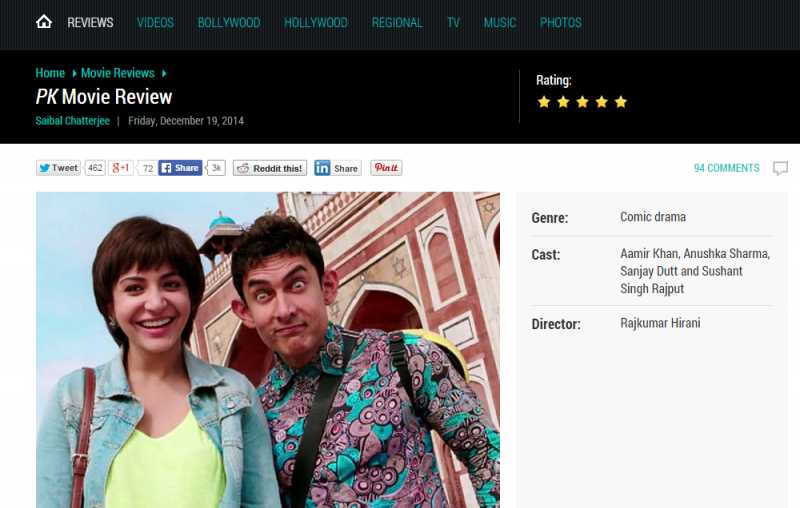The height and width of the screenshot is (508, 800).
Task: Share the review on LinkedIn
Action: click(x=338, y=168)
